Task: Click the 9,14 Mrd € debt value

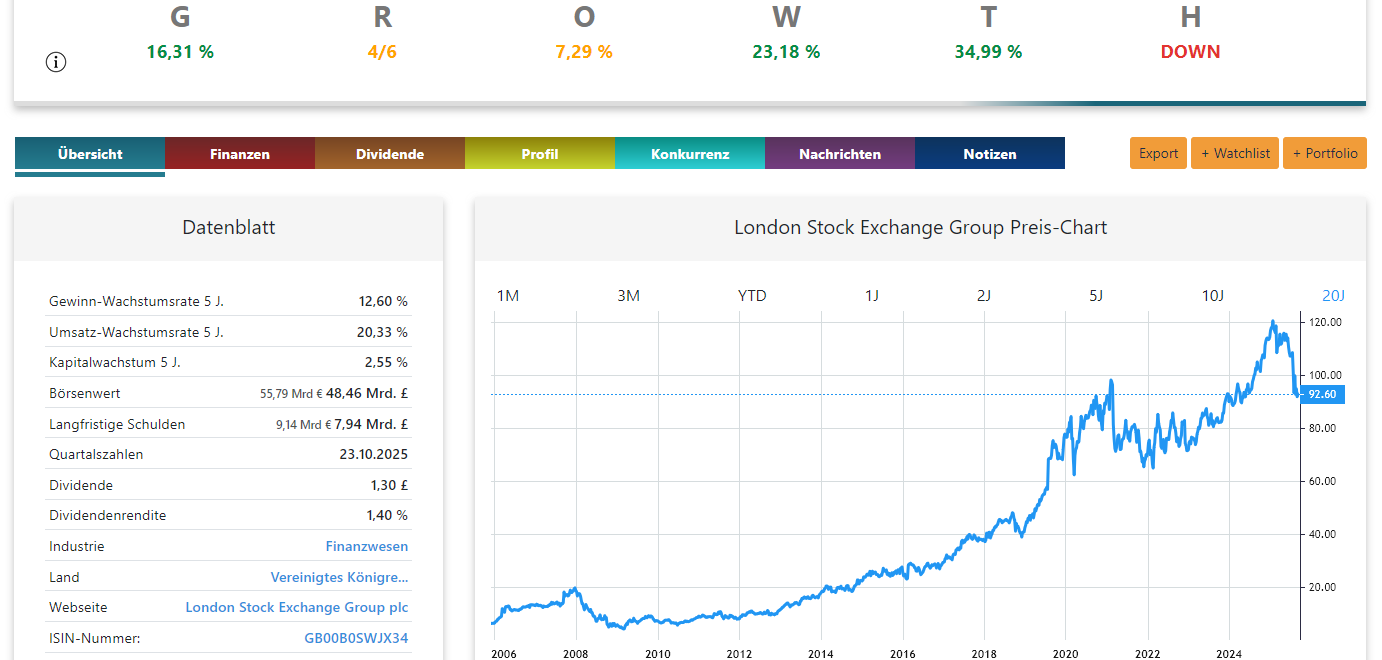Action: pyautogui.click(x=303, y=425)
